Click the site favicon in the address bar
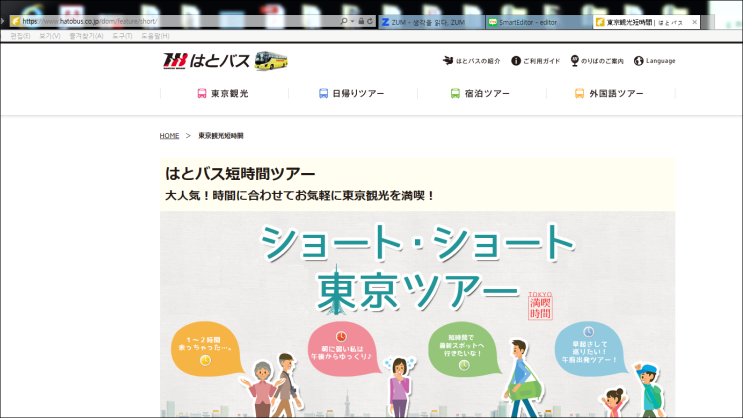Viewport: 743px width, 418px height. pyautogui.click(x=16, y=21)
